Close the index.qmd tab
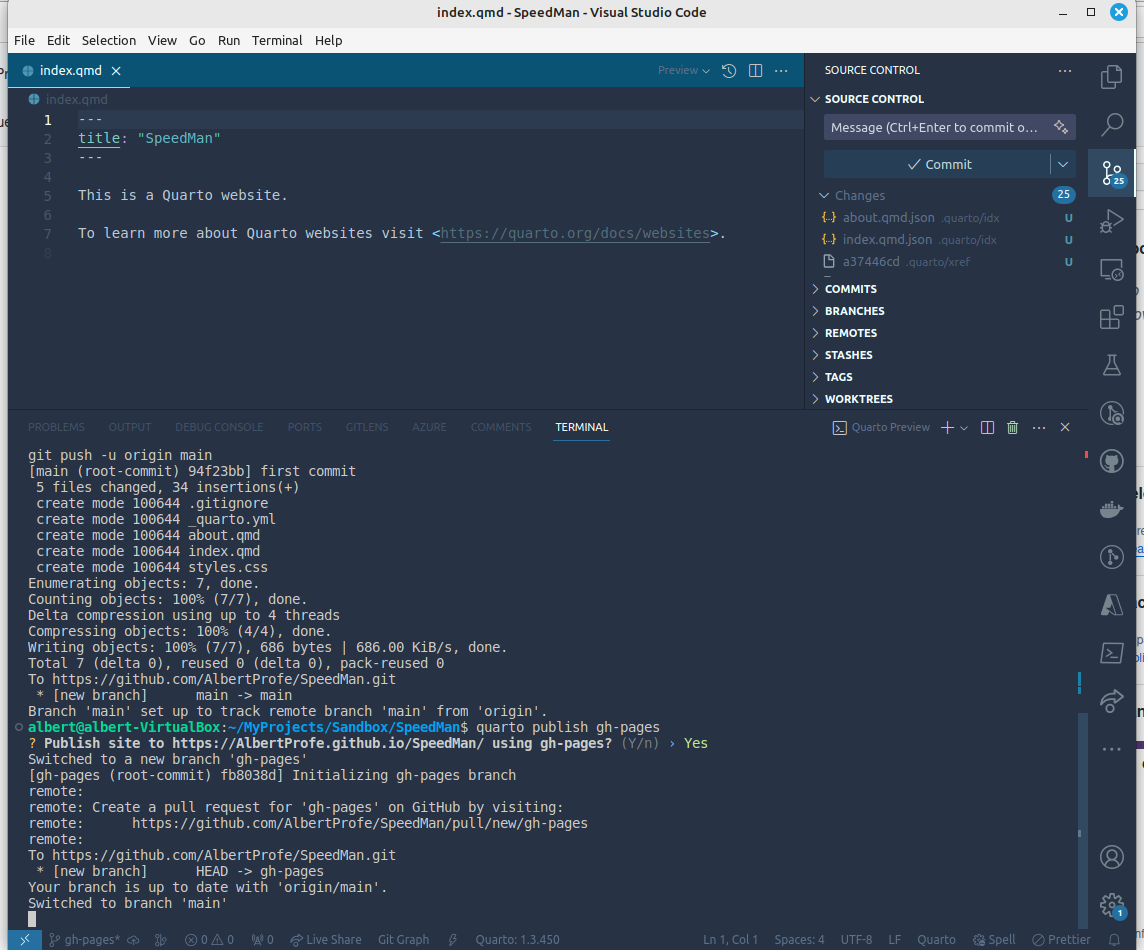Screen dimensions: 1144x950 116,71
